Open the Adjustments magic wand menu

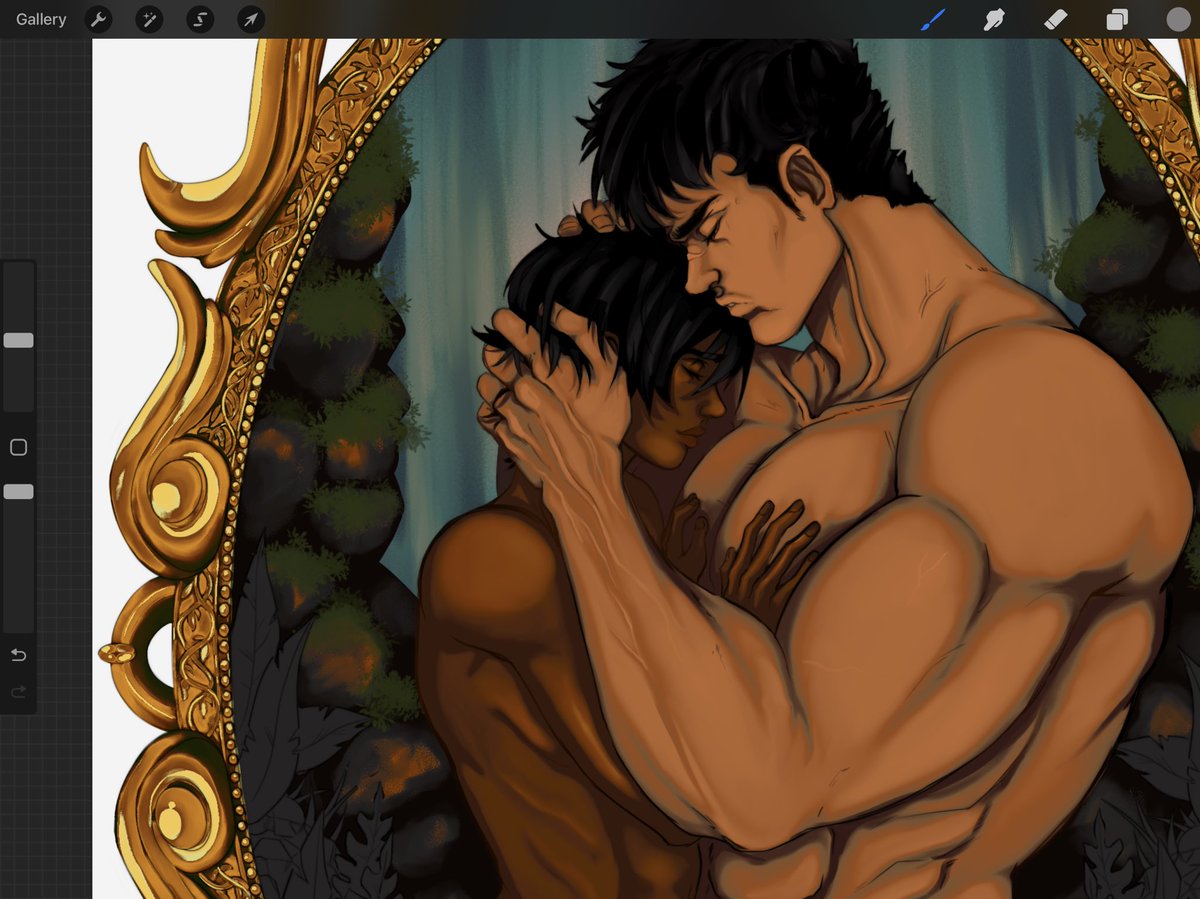pyautogui.click(x=149, y=19)
